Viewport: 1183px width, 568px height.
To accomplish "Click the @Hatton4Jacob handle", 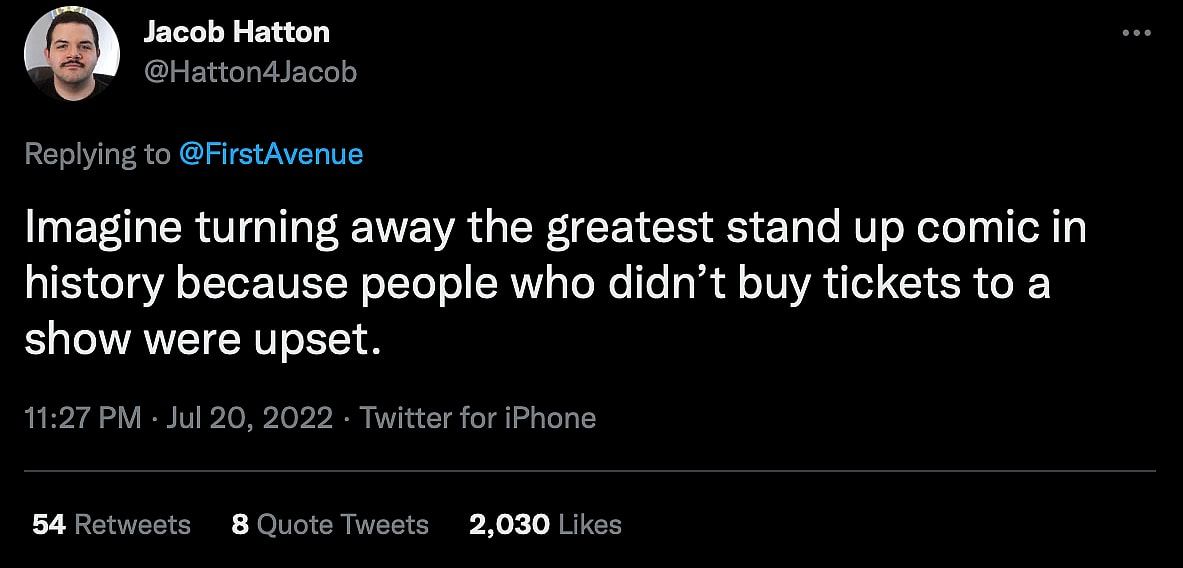I will [x=250, y=72].
